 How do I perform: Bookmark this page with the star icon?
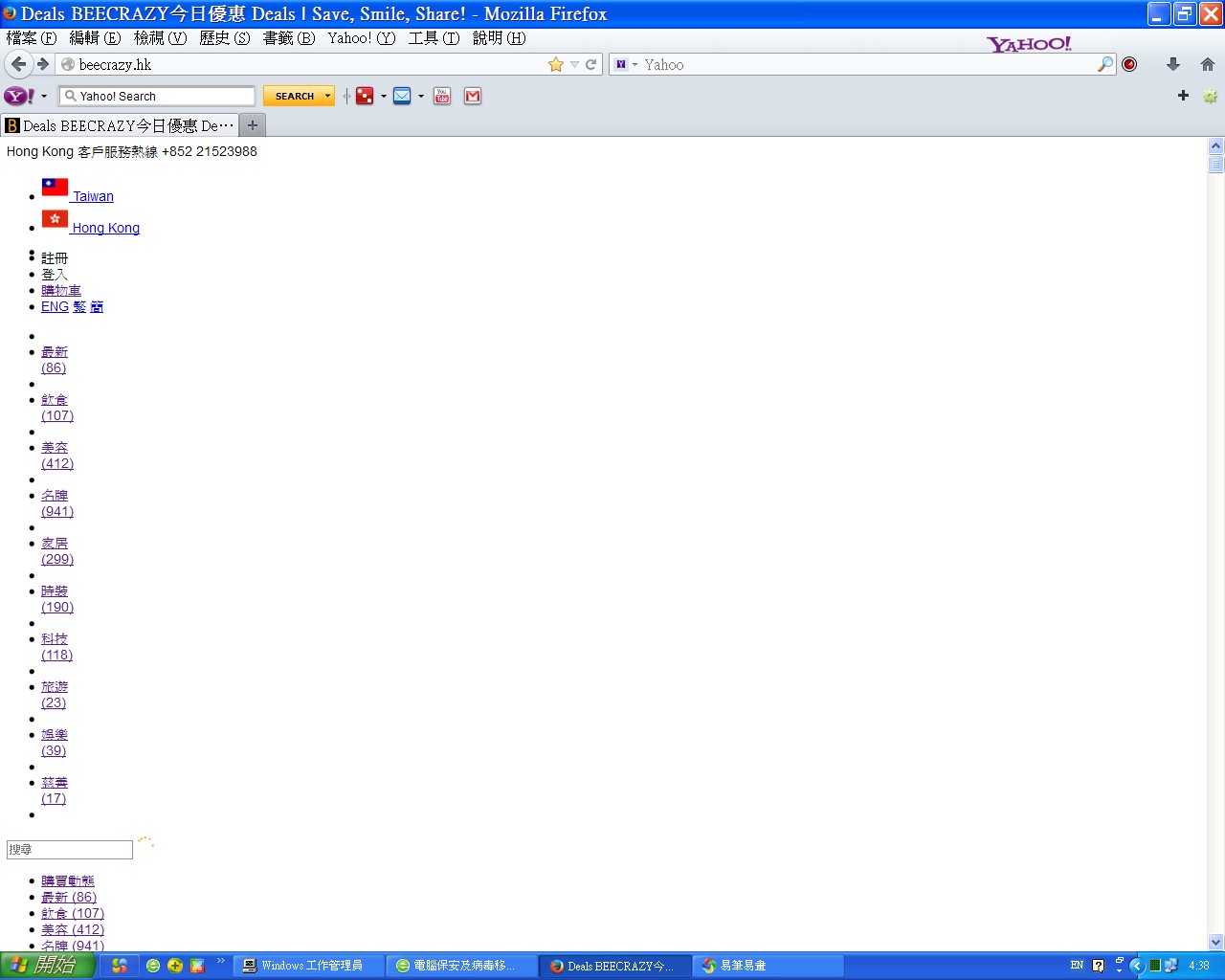[x=556, y=64]
